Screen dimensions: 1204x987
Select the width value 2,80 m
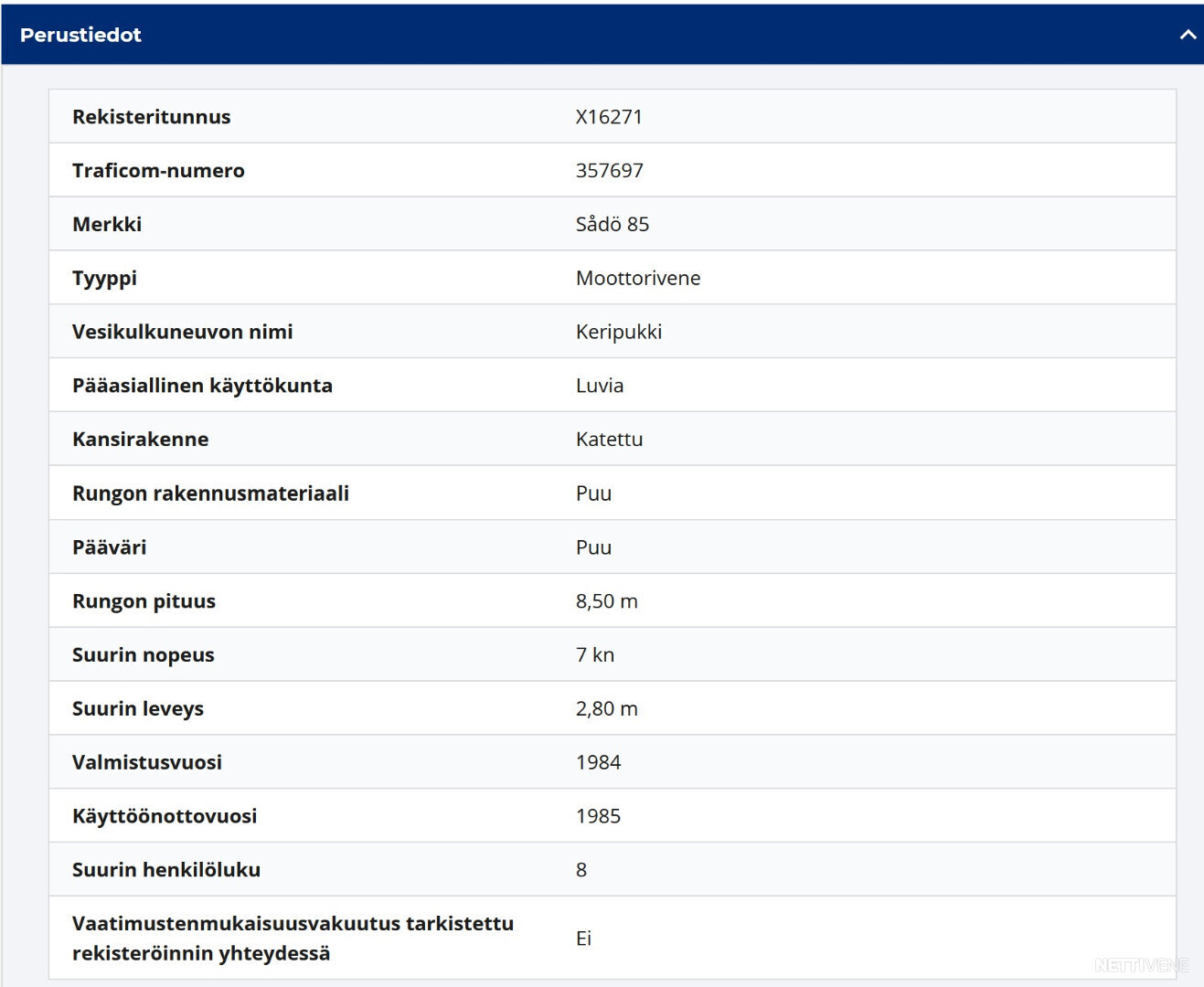coord(607,709)
